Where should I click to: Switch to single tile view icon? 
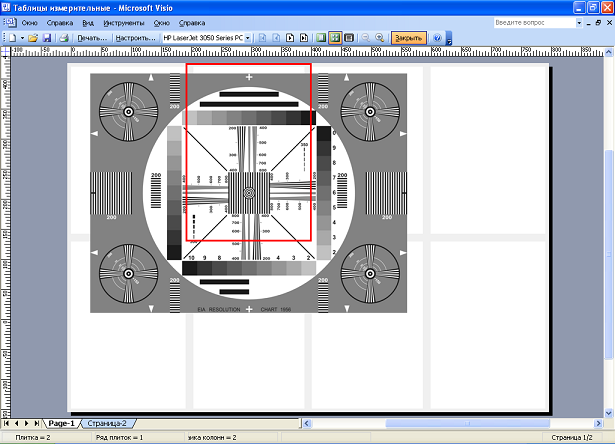[321, 38]
